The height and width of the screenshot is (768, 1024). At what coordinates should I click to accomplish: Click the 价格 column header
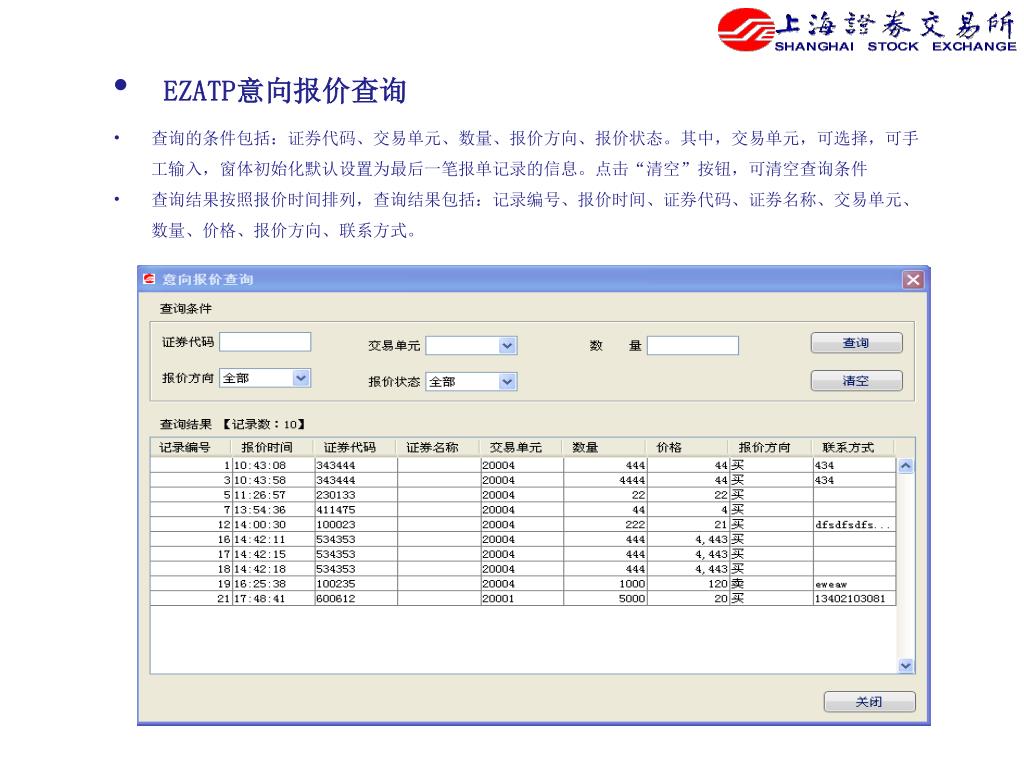coord(687,447)
